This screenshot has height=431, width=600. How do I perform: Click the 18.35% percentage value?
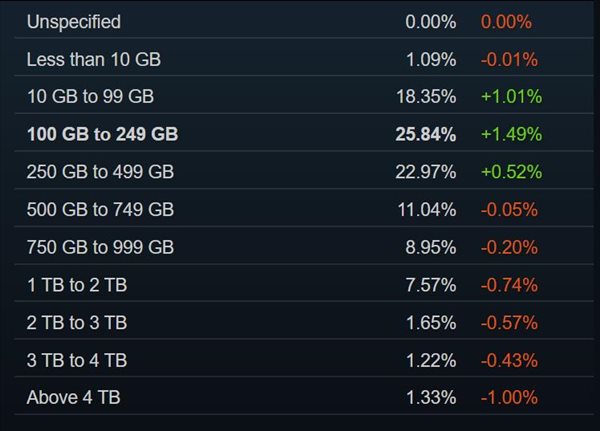(x=426, y=97)
